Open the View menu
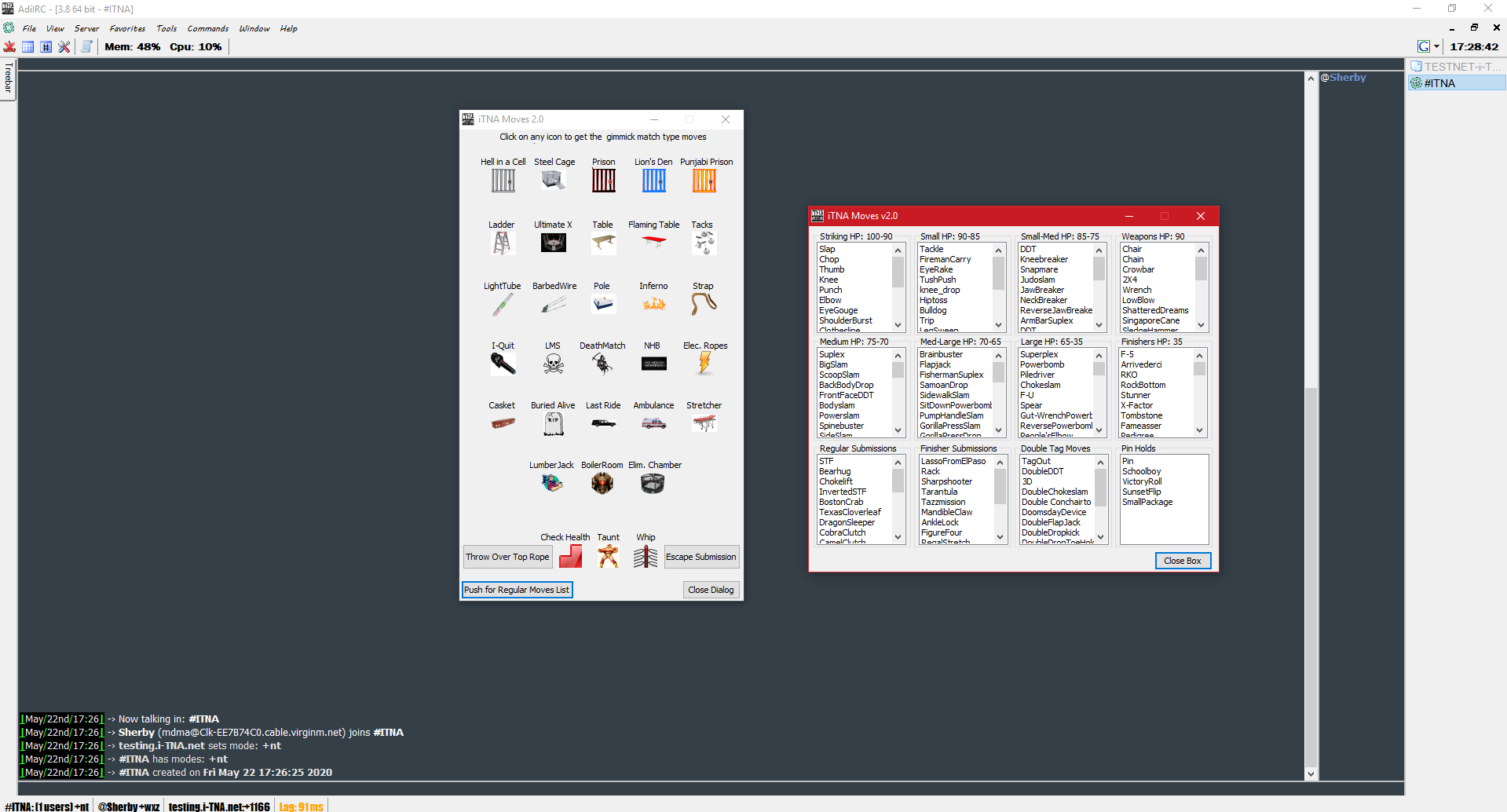This screenshot has width=1507, height=812. (55, 28)
